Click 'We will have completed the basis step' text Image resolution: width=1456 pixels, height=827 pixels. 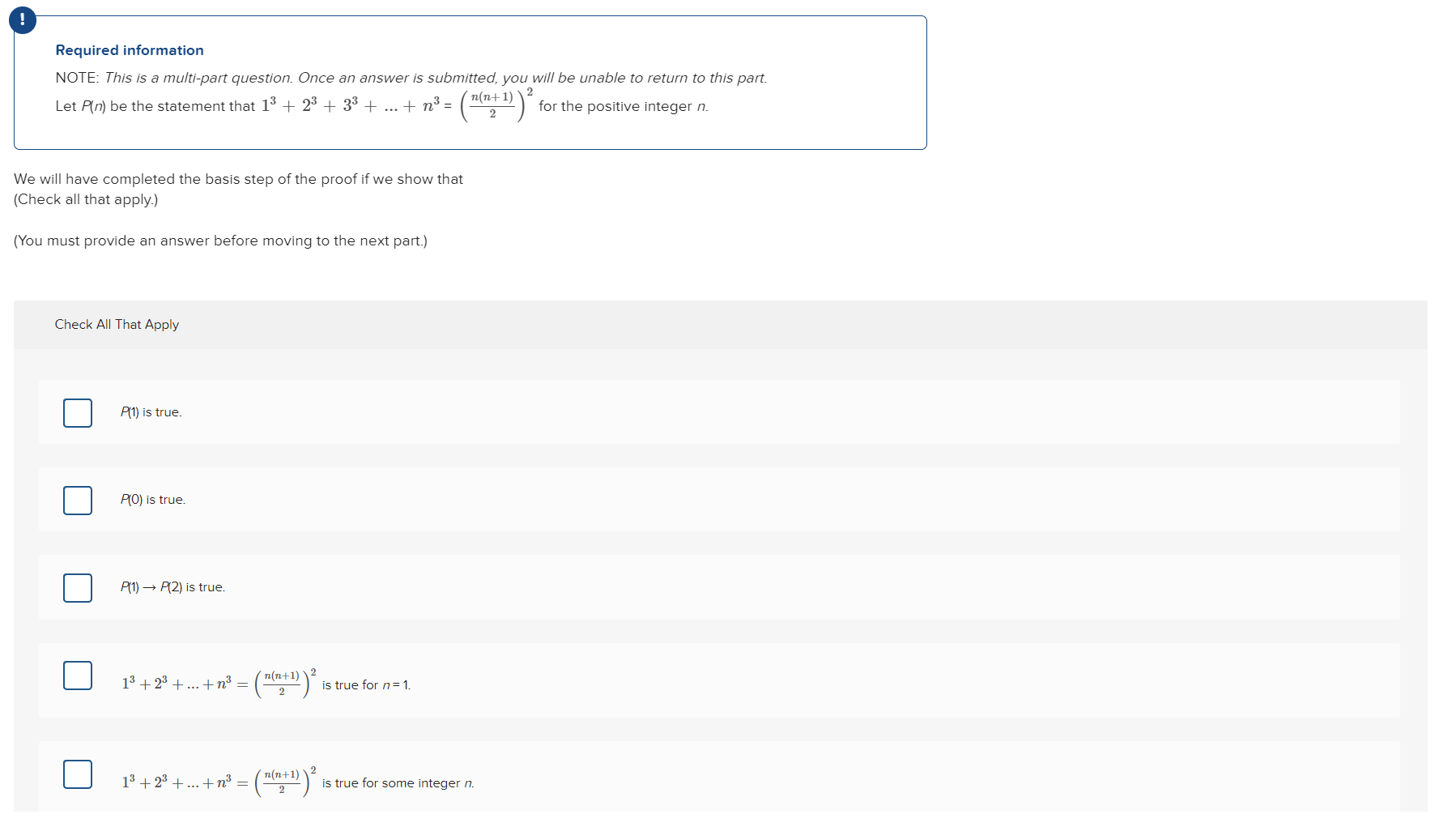pyautogui.click(x=238, y=179)
